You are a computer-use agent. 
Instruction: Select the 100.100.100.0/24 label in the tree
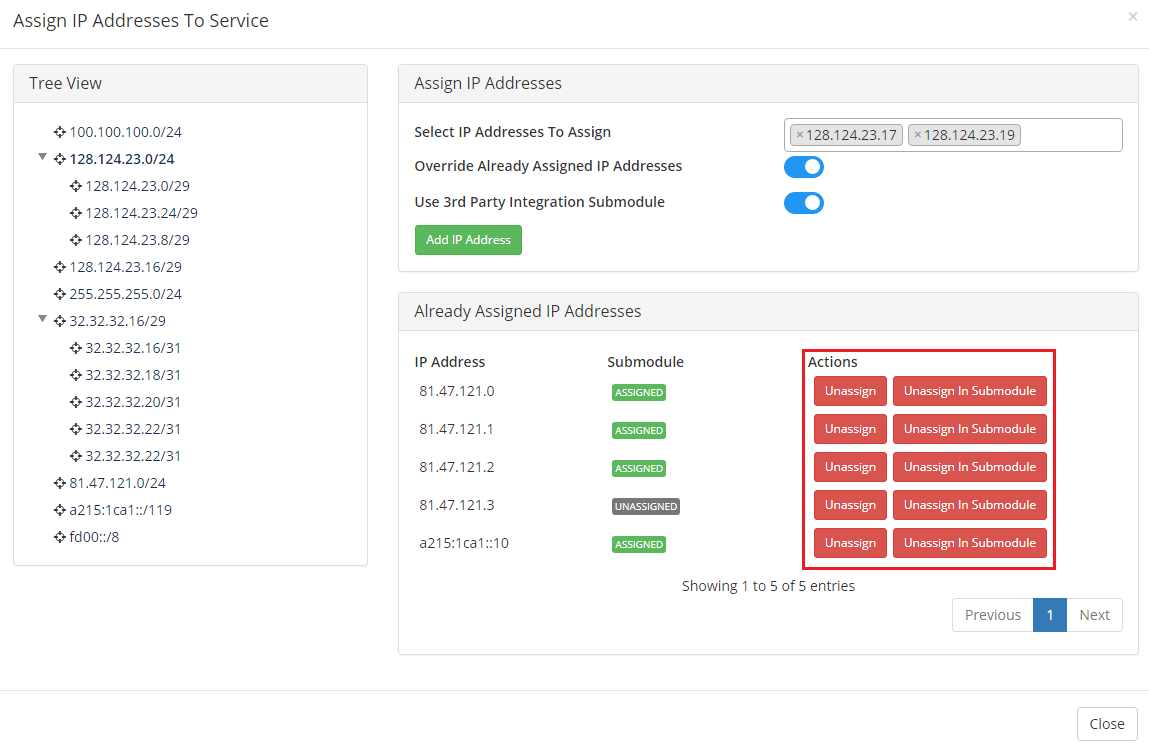point(125,133)
